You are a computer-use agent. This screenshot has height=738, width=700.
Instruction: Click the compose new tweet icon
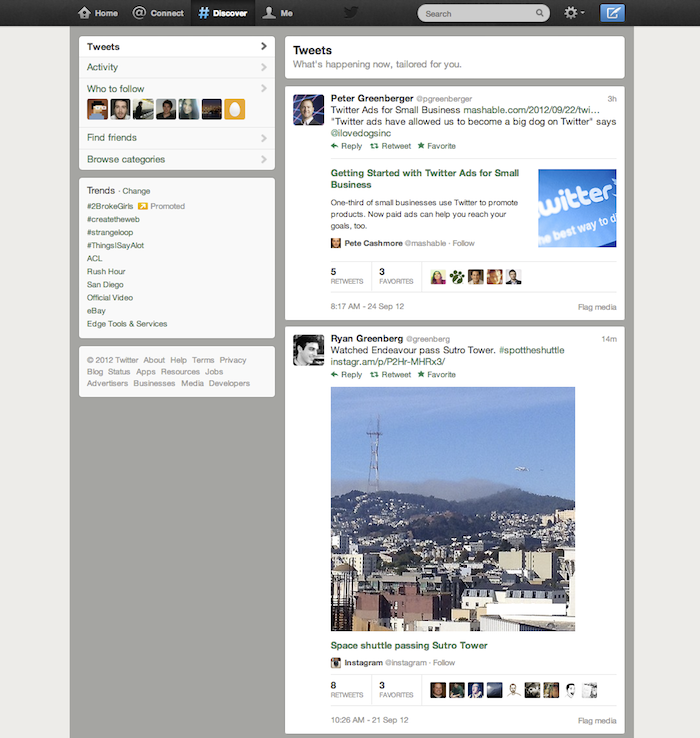click(x=612, y=13)
